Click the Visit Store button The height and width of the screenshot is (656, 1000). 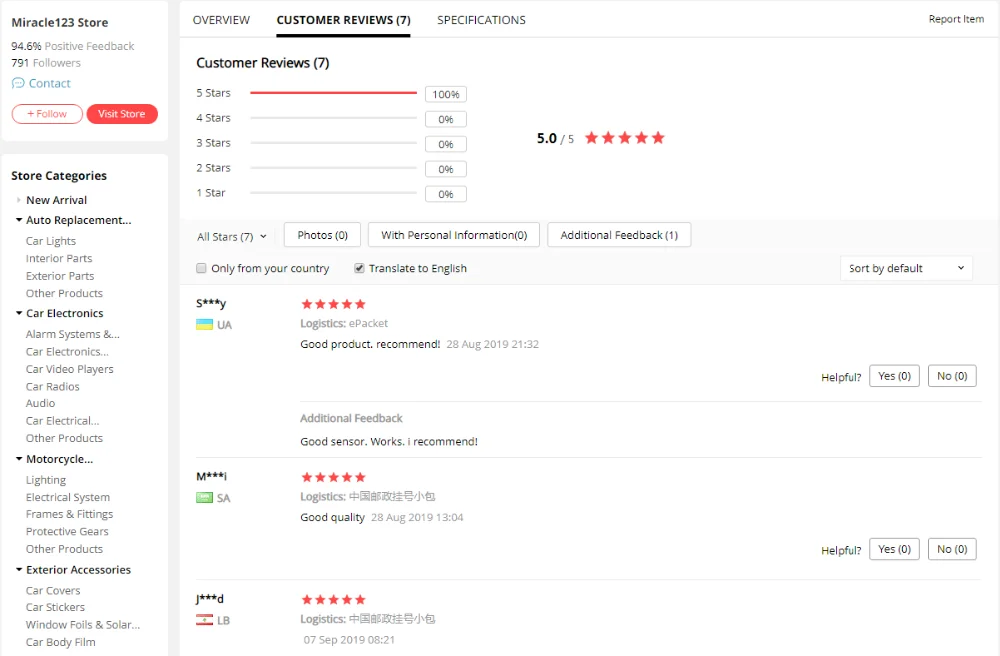tap(122, 114)
